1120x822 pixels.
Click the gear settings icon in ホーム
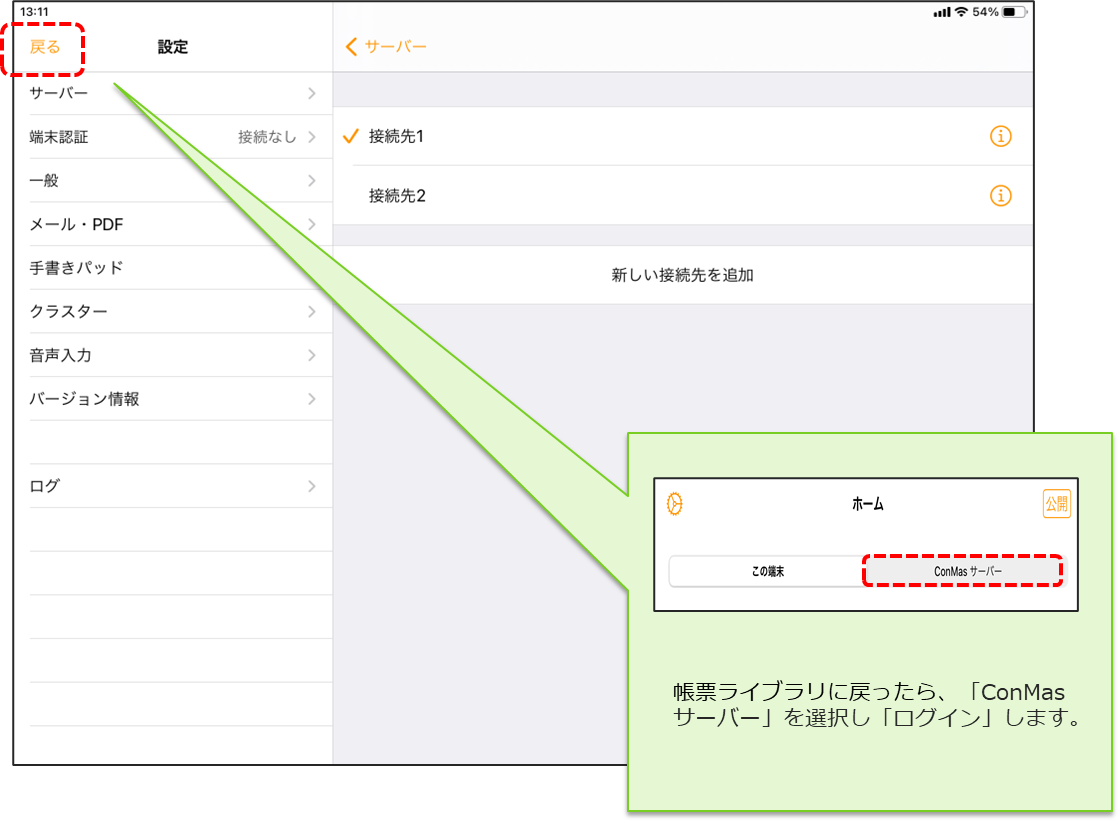[675, 504]
